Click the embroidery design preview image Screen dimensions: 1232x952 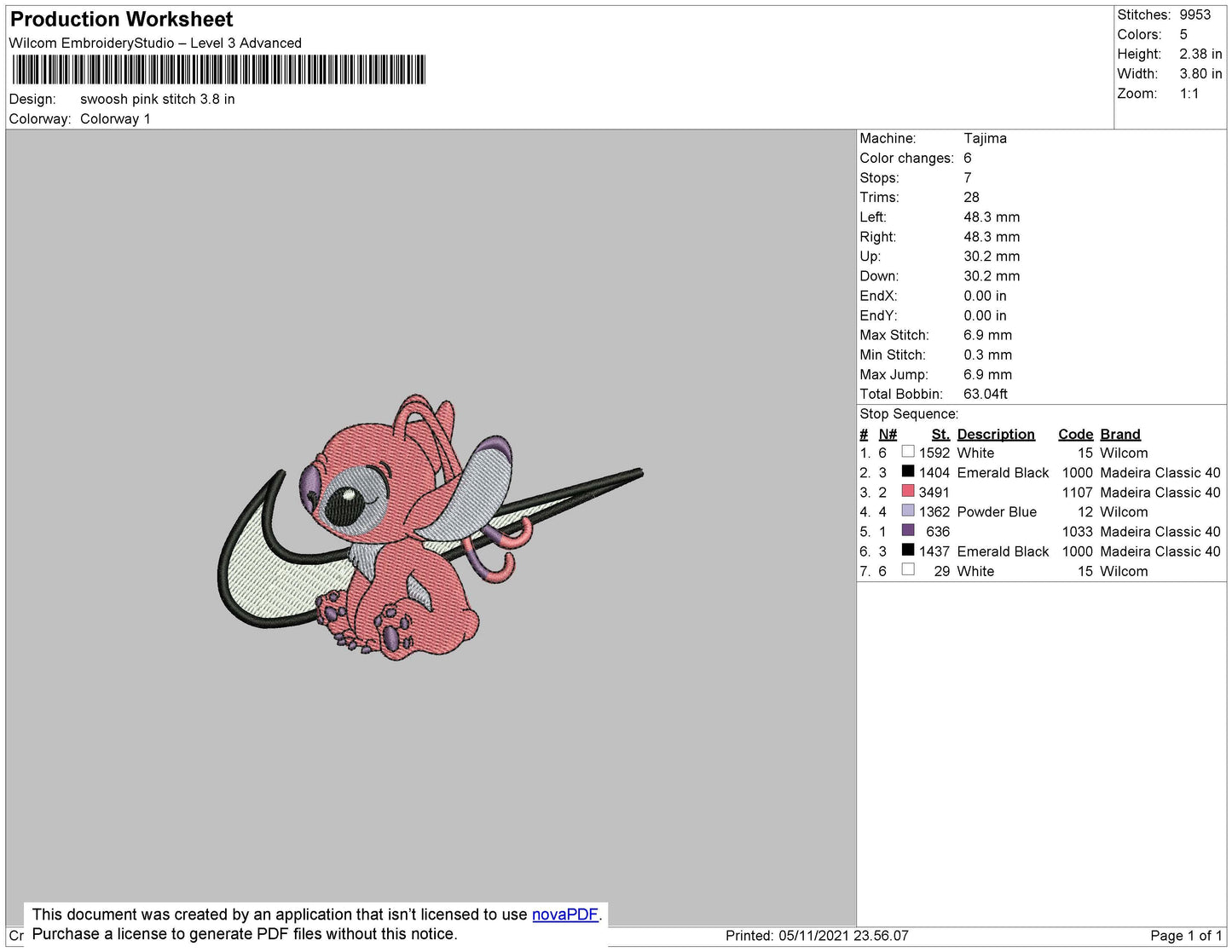pos(431,528)
